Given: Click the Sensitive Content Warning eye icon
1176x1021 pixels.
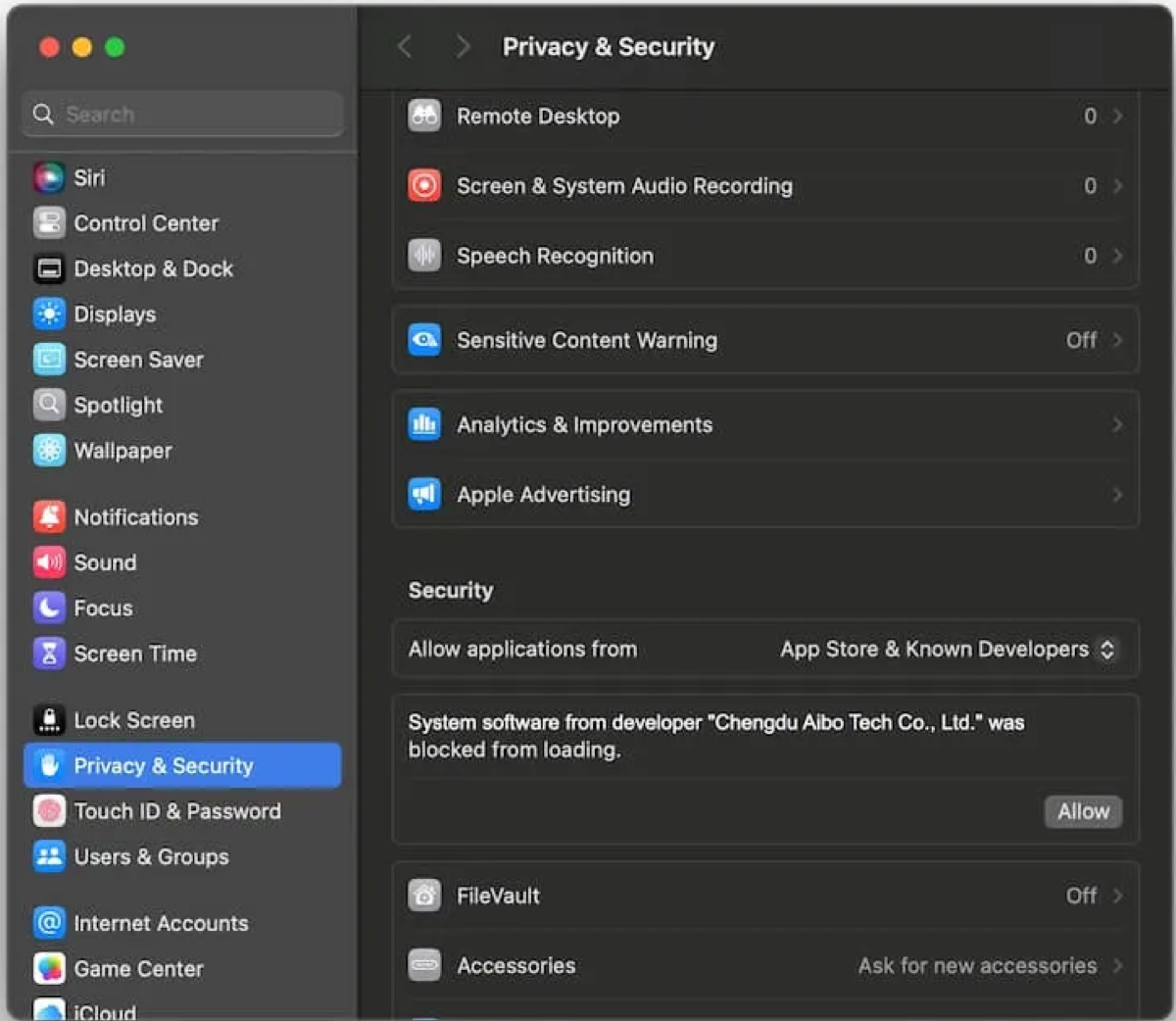Looking at the screenshot, I should 424,340.
